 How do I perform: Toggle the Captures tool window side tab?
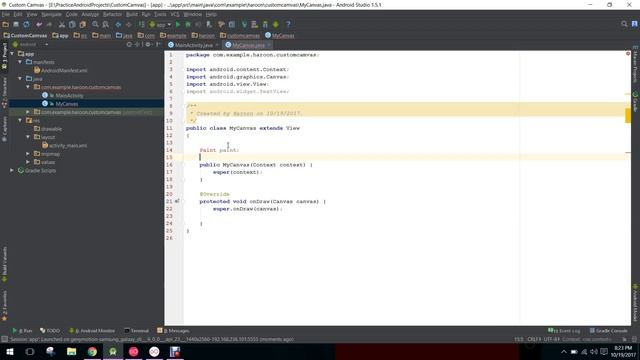pyautogui.click(x=4, y=129)
